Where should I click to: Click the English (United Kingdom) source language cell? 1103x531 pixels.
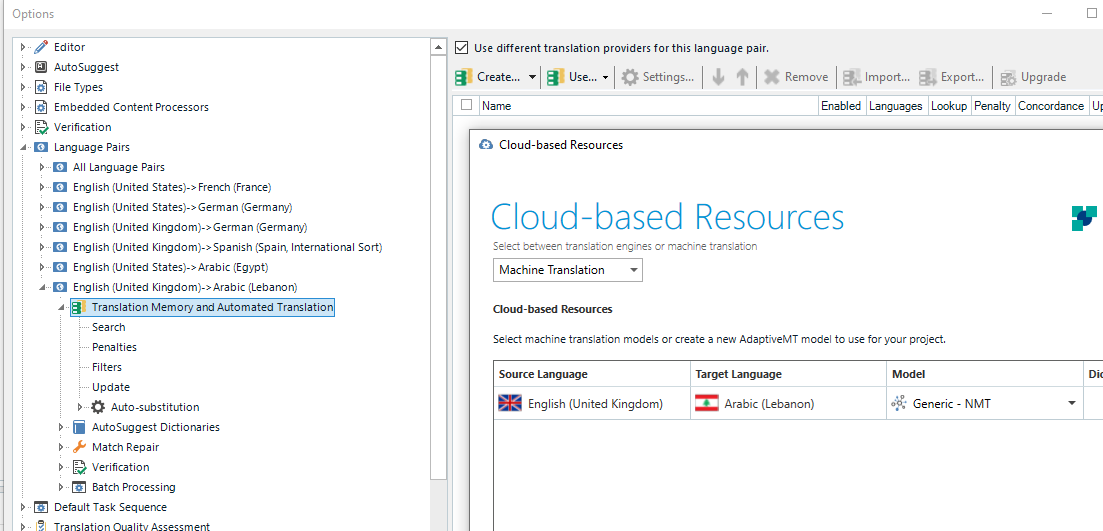click(x=592, y=404)
